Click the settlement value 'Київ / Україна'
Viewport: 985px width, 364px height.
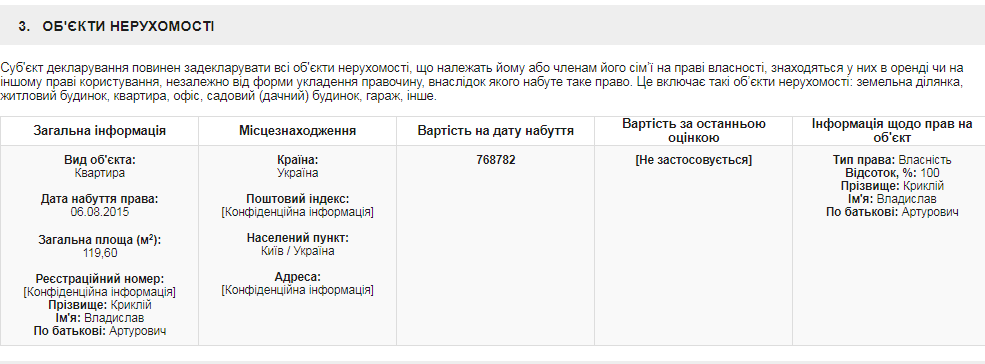[297, 251]
